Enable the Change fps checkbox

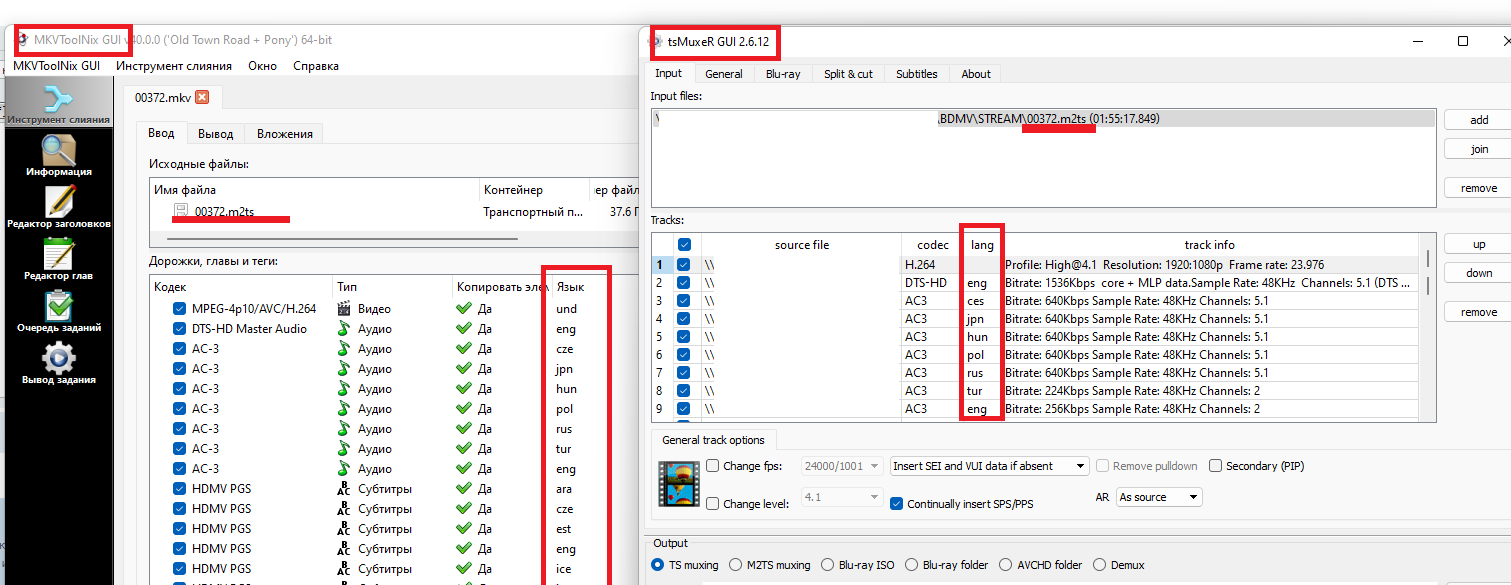point(713,466)
